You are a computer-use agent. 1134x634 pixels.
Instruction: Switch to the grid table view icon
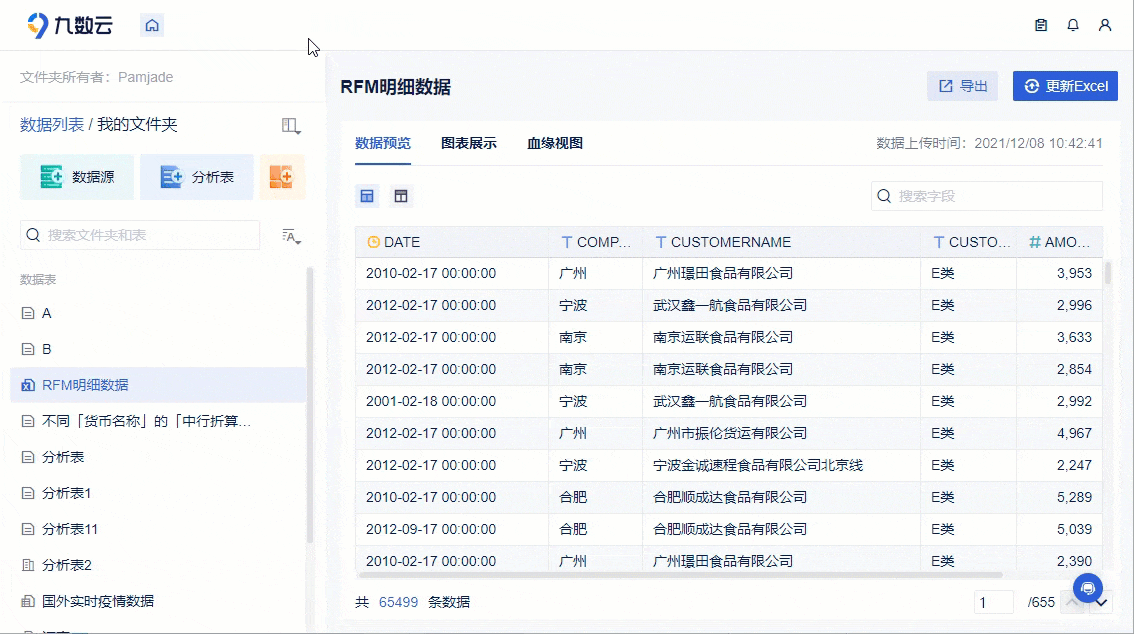tap(367, 196)
